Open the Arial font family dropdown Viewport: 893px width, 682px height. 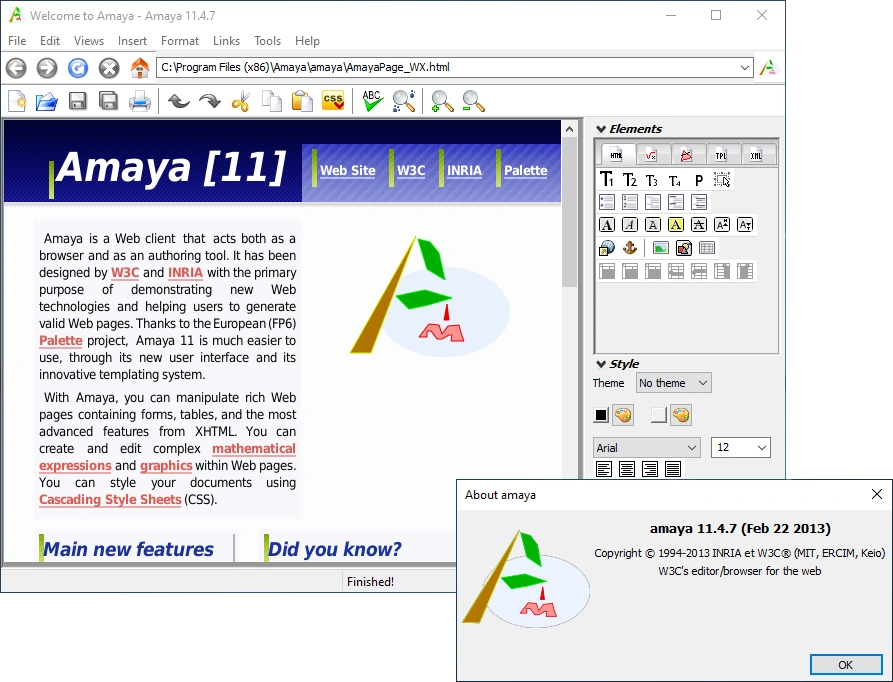[646, 447]
